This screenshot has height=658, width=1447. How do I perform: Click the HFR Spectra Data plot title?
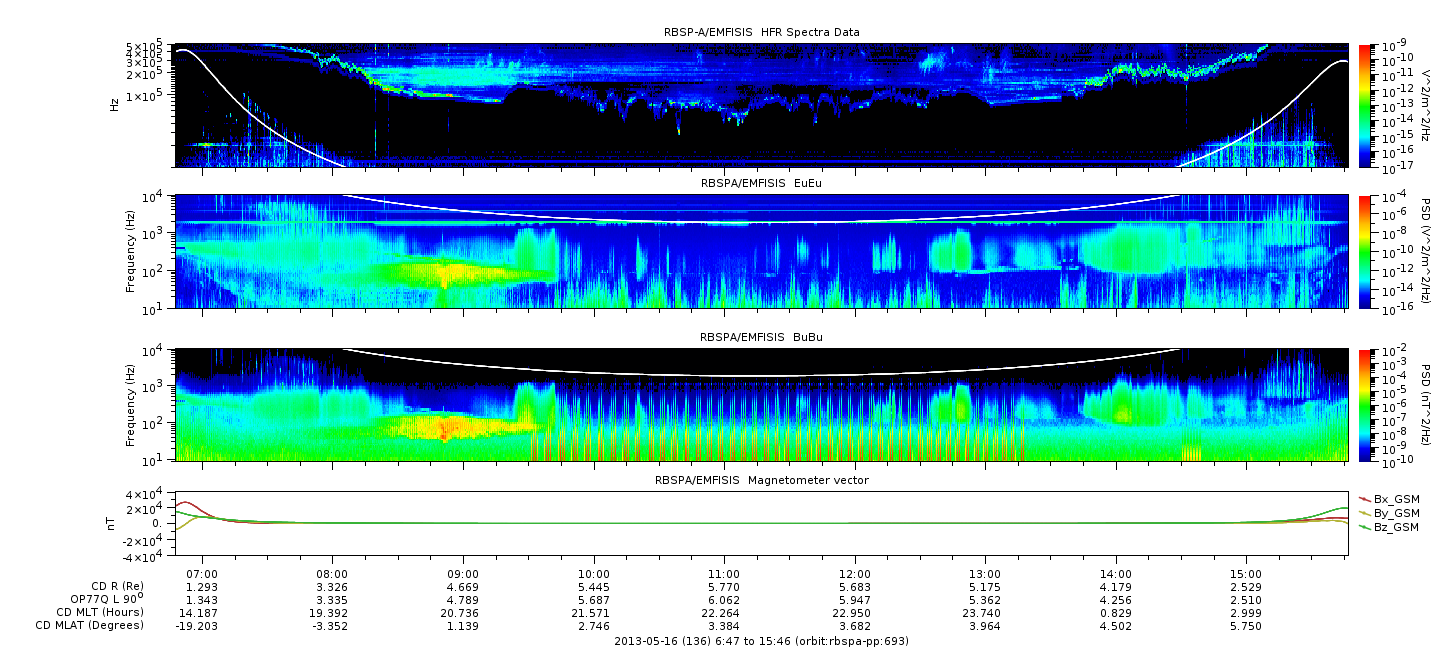pos(761,32)
